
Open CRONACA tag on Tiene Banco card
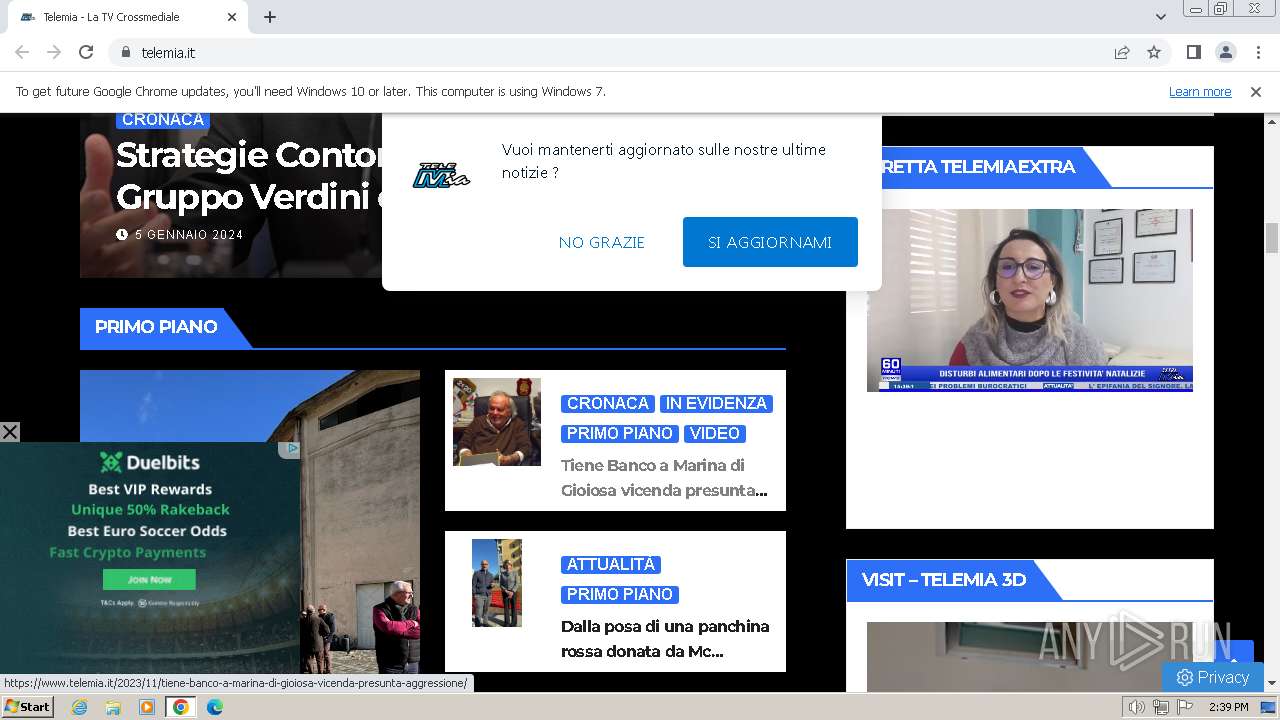point(608,404)
